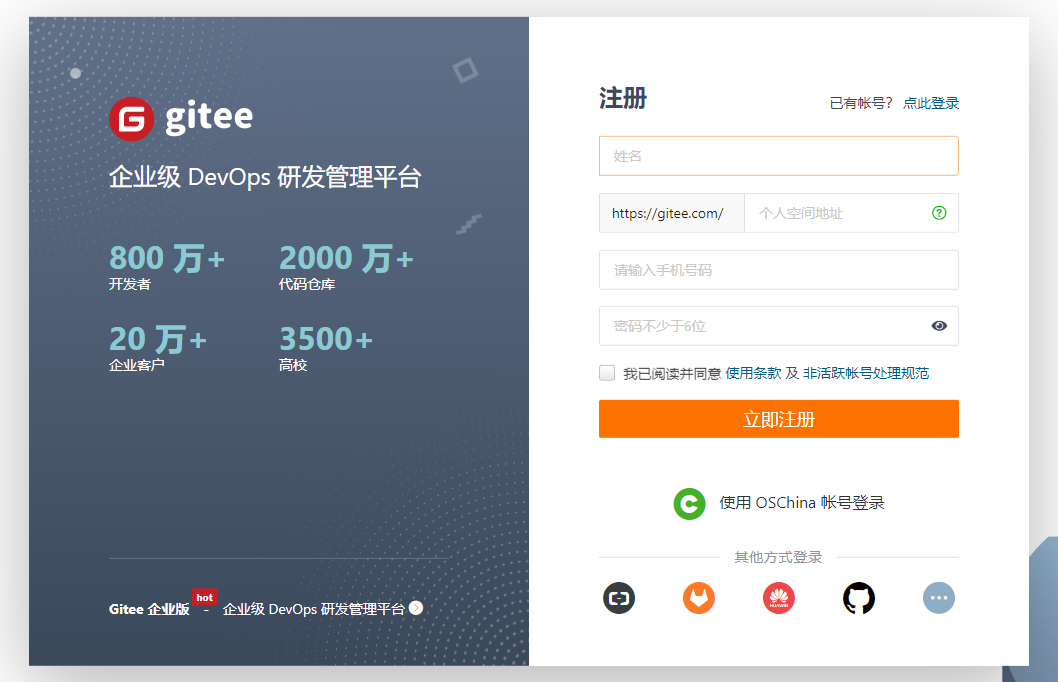Click the red hot badge
The height and width of the screenshot is (682, 1058).
[204, 597]
